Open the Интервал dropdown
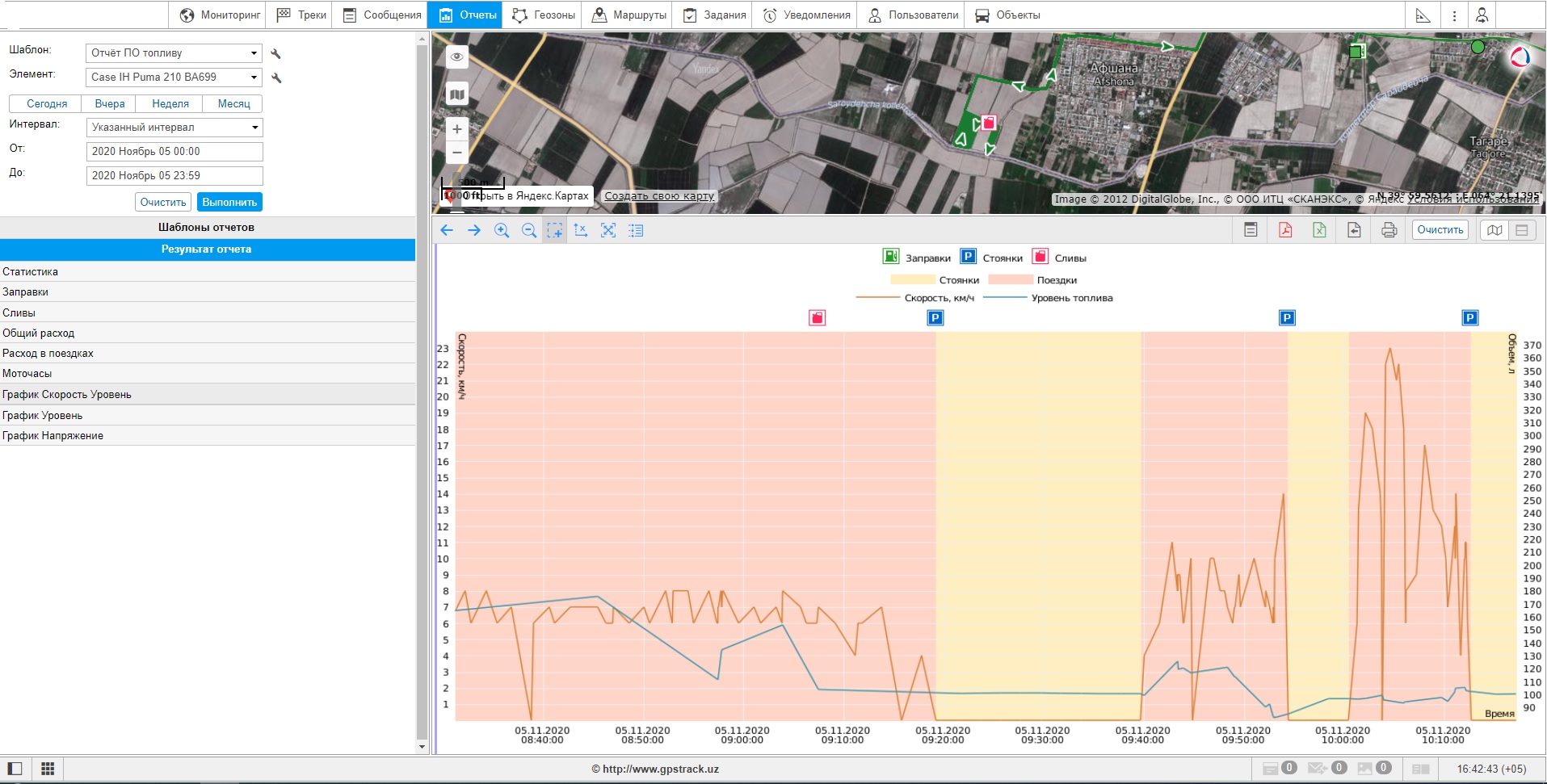This screenshot has width=1547, height=784. pos(174,128)
